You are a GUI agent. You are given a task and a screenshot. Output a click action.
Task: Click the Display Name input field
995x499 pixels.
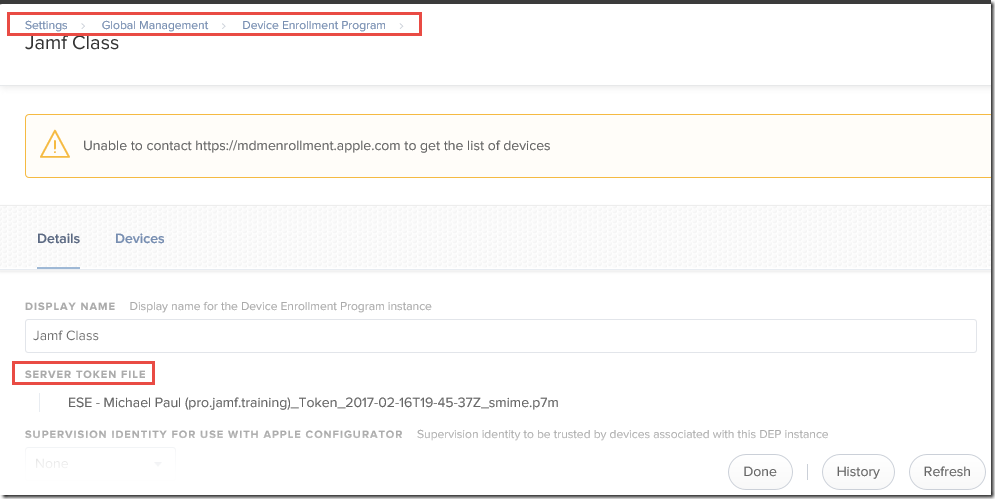(x=500, y=336)
